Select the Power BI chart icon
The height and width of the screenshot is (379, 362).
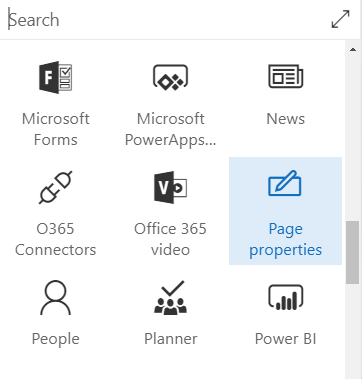point(286,297)
